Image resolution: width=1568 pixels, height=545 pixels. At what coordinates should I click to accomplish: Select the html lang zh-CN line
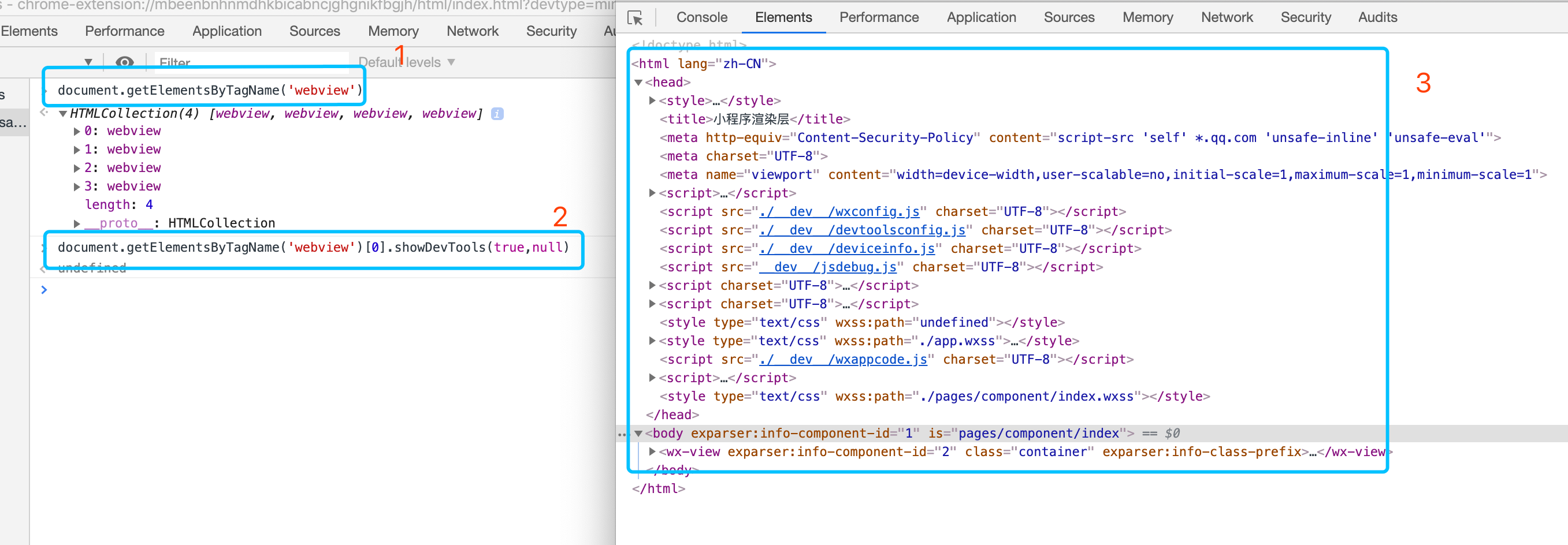pyautogui.click(x=704, y=64)
